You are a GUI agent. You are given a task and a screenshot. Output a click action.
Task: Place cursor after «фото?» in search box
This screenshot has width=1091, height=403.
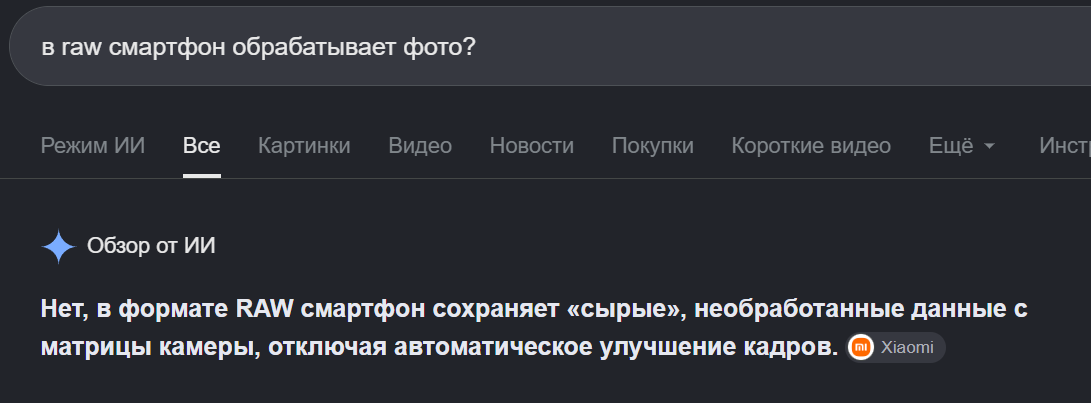click(477, 47)
